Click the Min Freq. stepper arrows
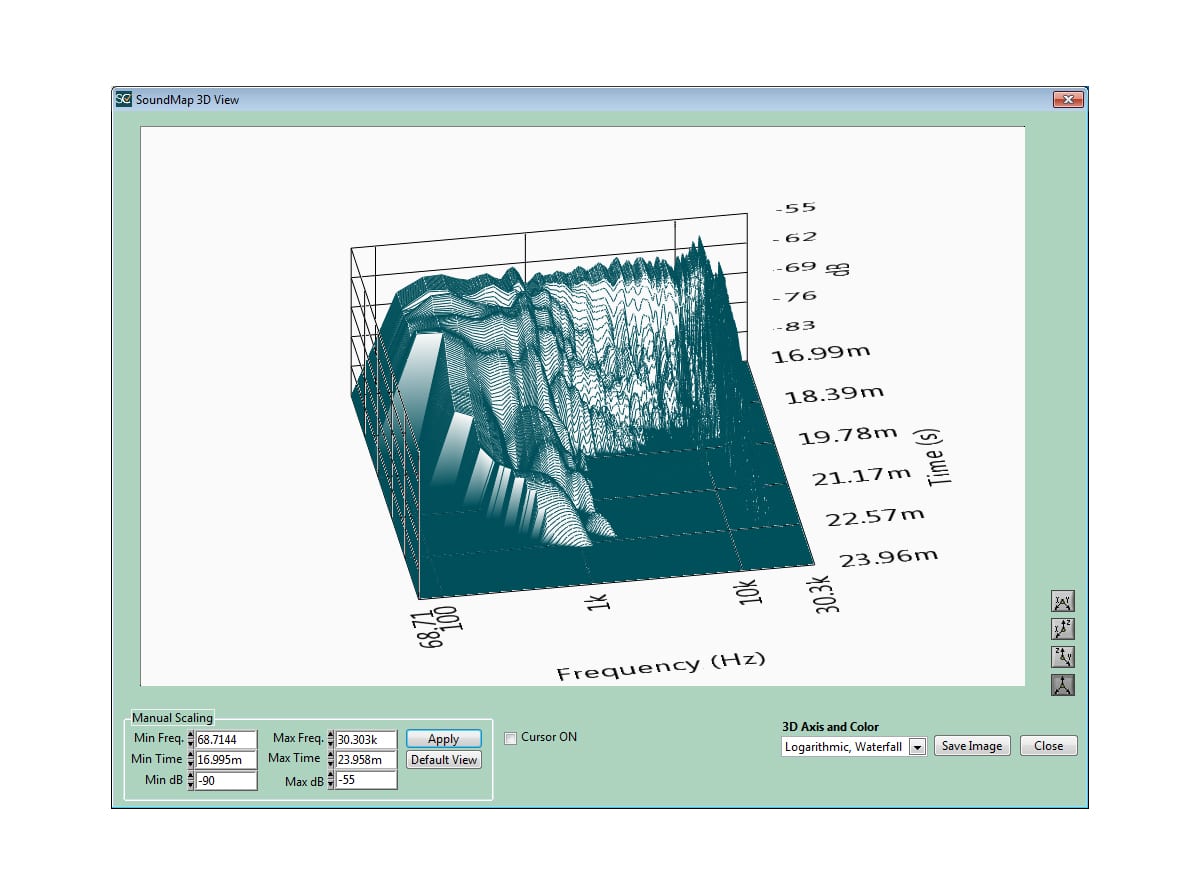 tap(191, 740)
